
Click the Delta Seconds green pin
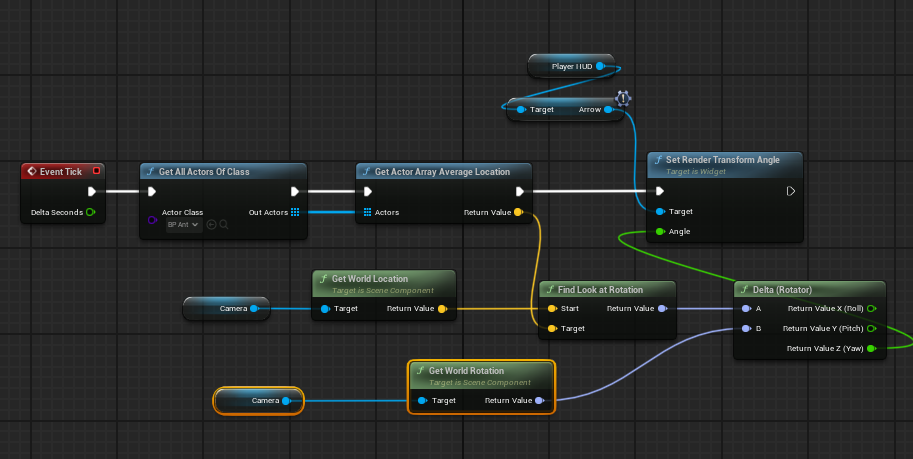point(90,212)
